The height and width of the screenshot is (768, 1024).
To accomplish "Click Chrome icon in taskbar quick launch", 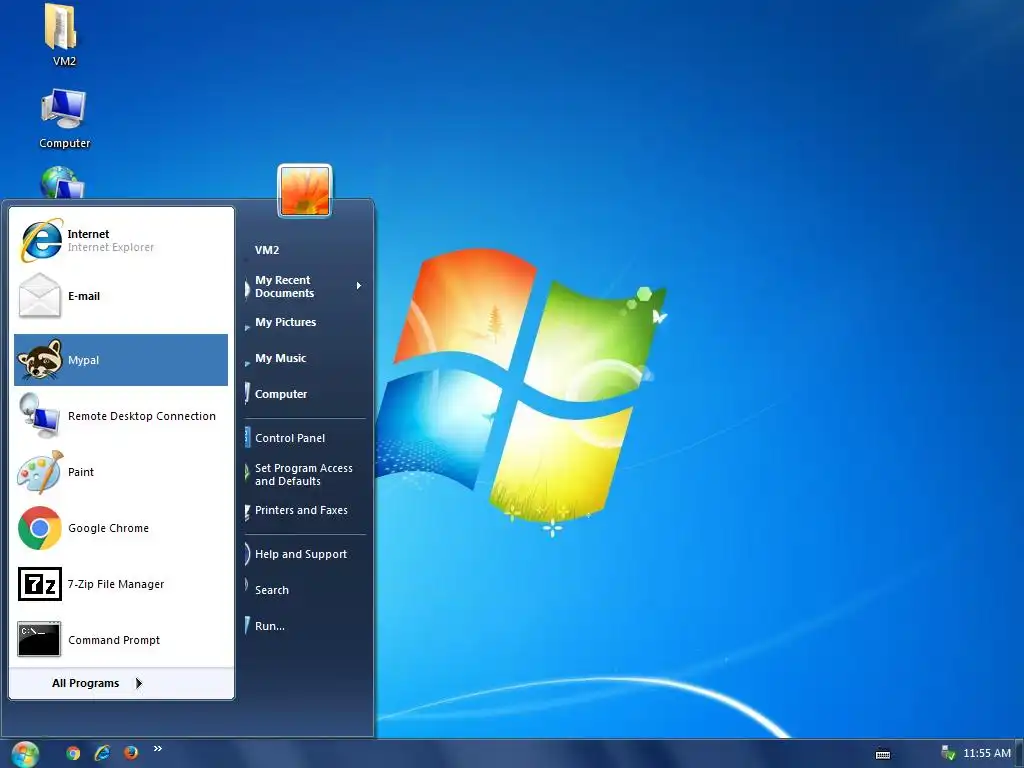I will pos(73,753).
